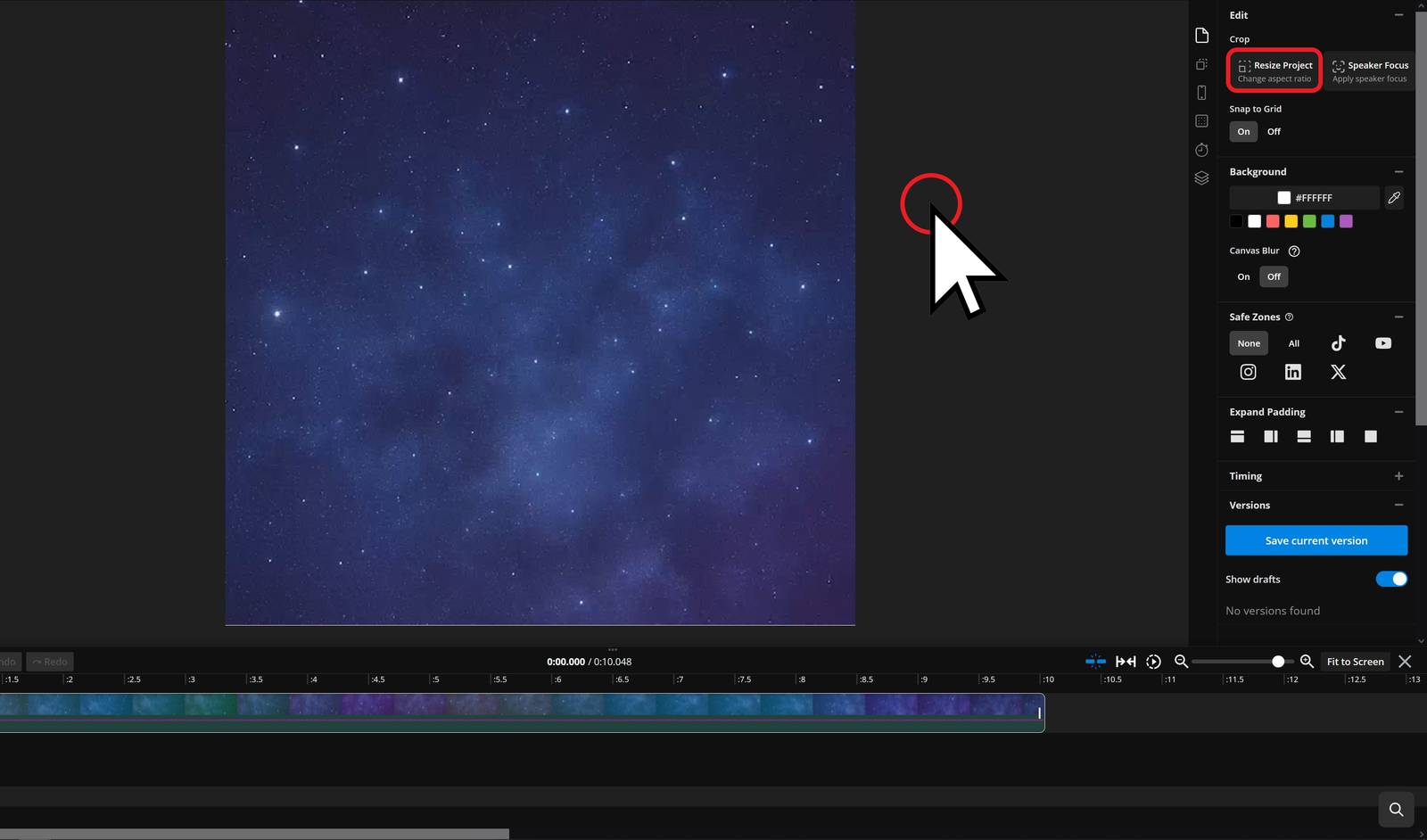
Task: Select the mobile device icon in the sidebar
Action: click(1201, 92)
